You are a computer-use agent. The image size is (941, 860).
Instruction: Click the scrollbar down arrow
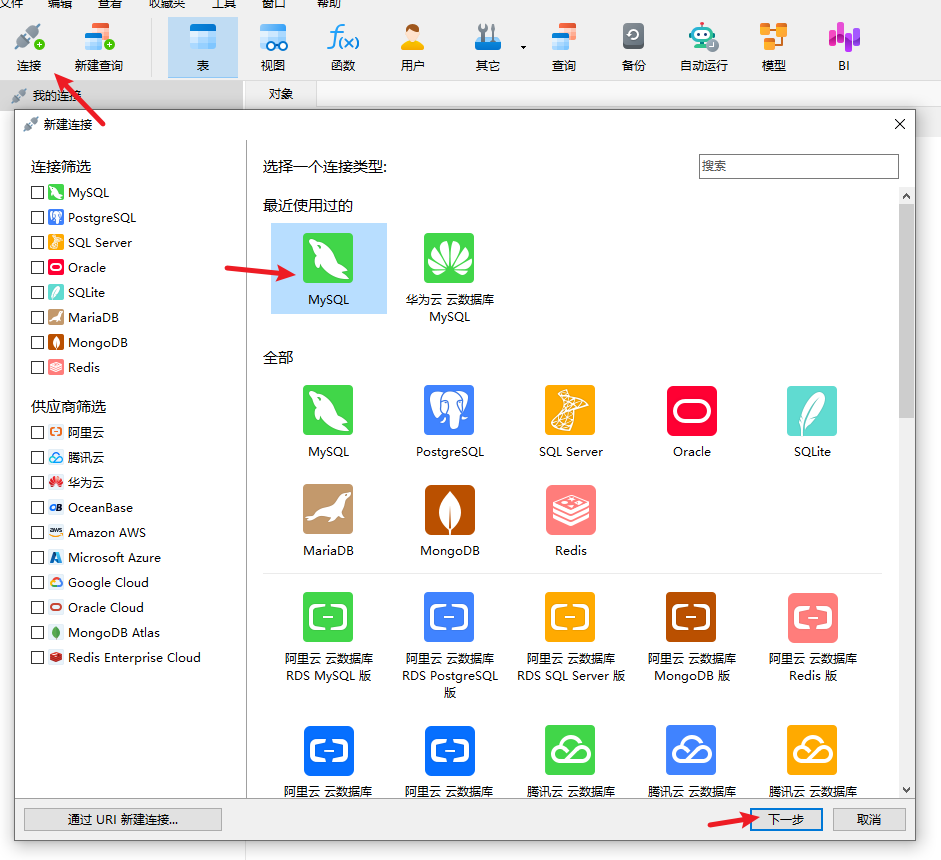[x=906, y=790]
